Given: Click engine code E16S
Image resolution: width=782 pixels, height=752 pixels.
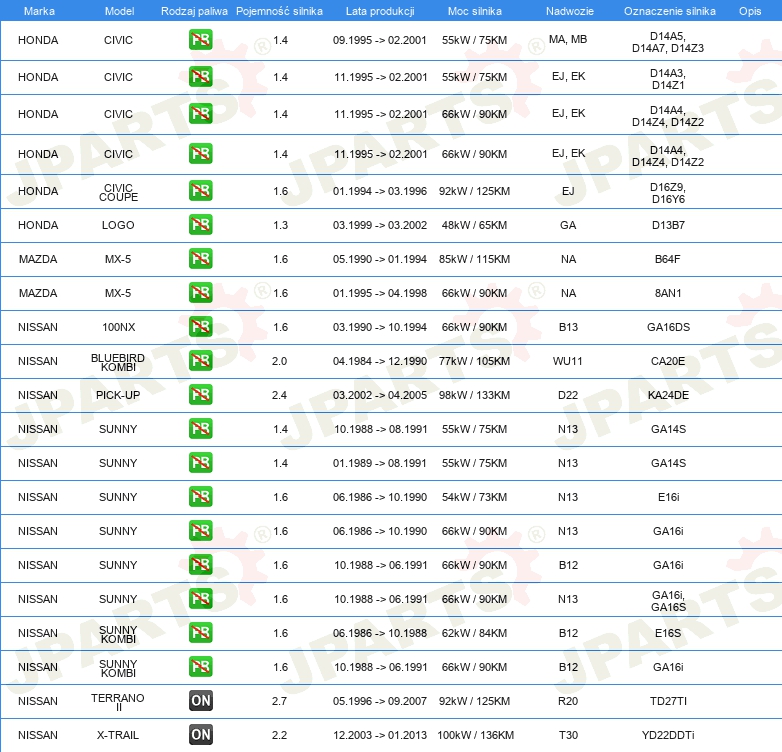Looking at the screenshot, I should click(x=668, y=633).
